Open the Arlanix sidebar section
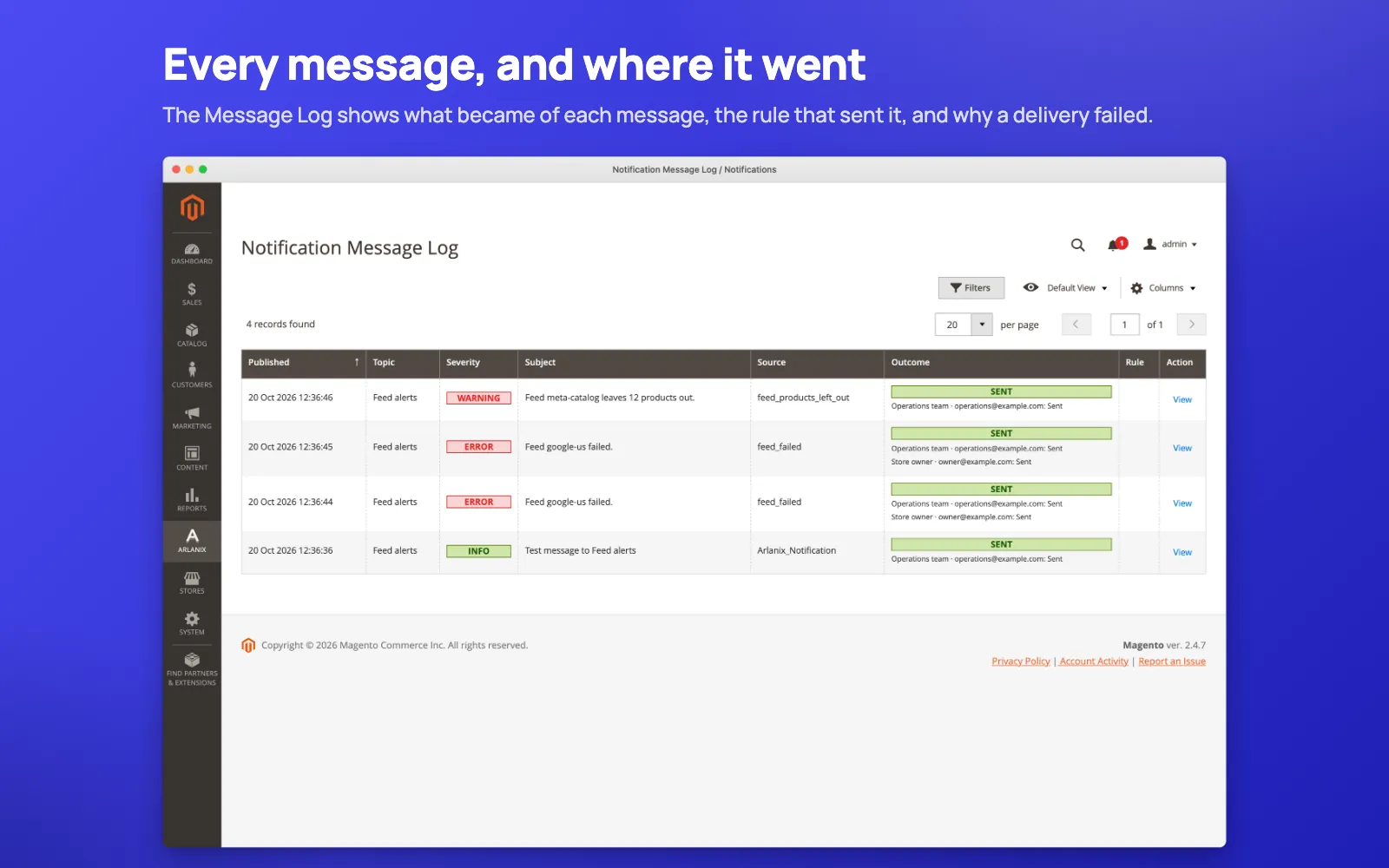 192,541
